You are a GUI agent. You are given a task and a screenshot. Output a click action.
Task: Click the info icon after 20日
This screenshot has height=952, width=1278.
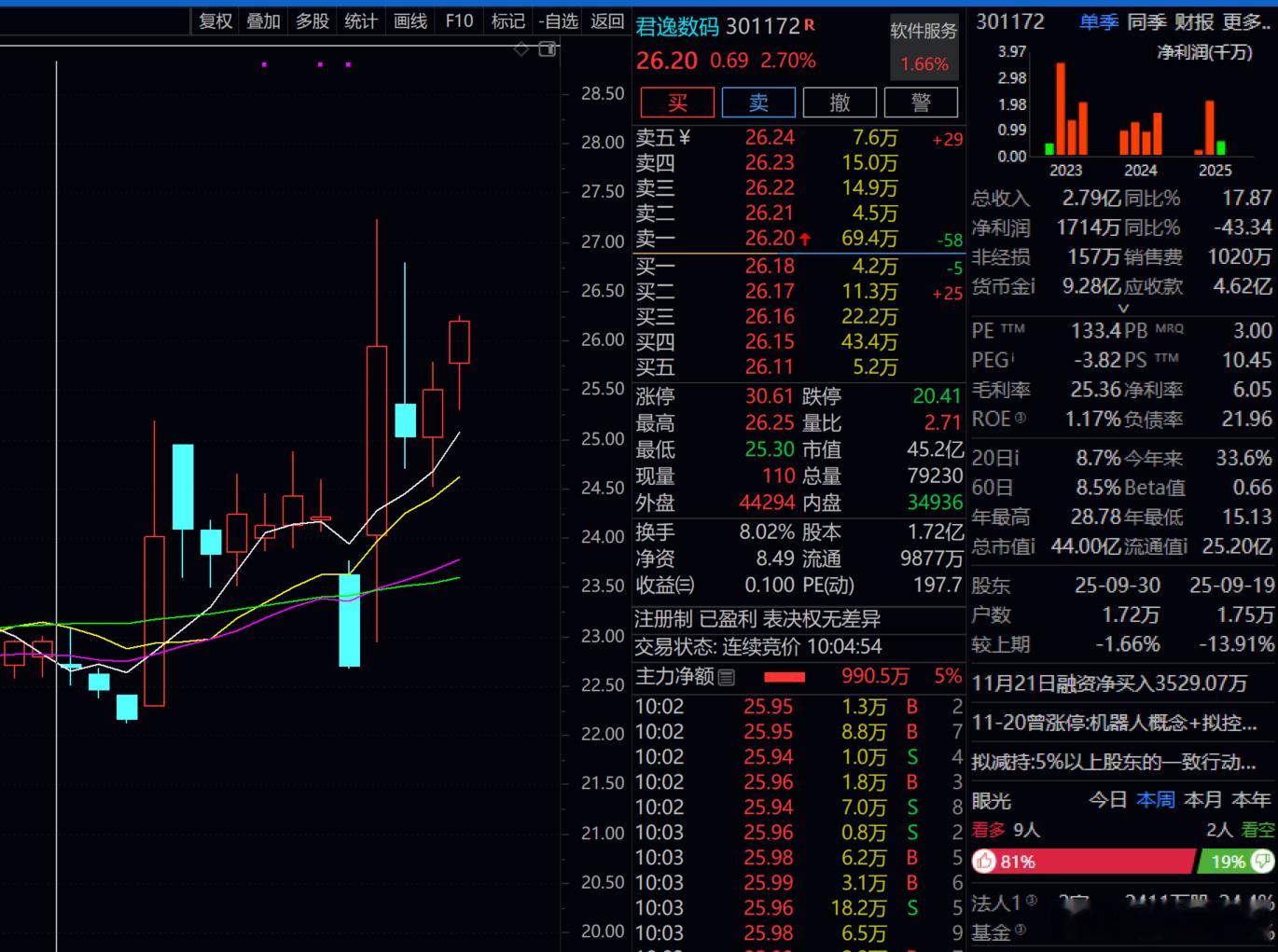(1016, 458)
